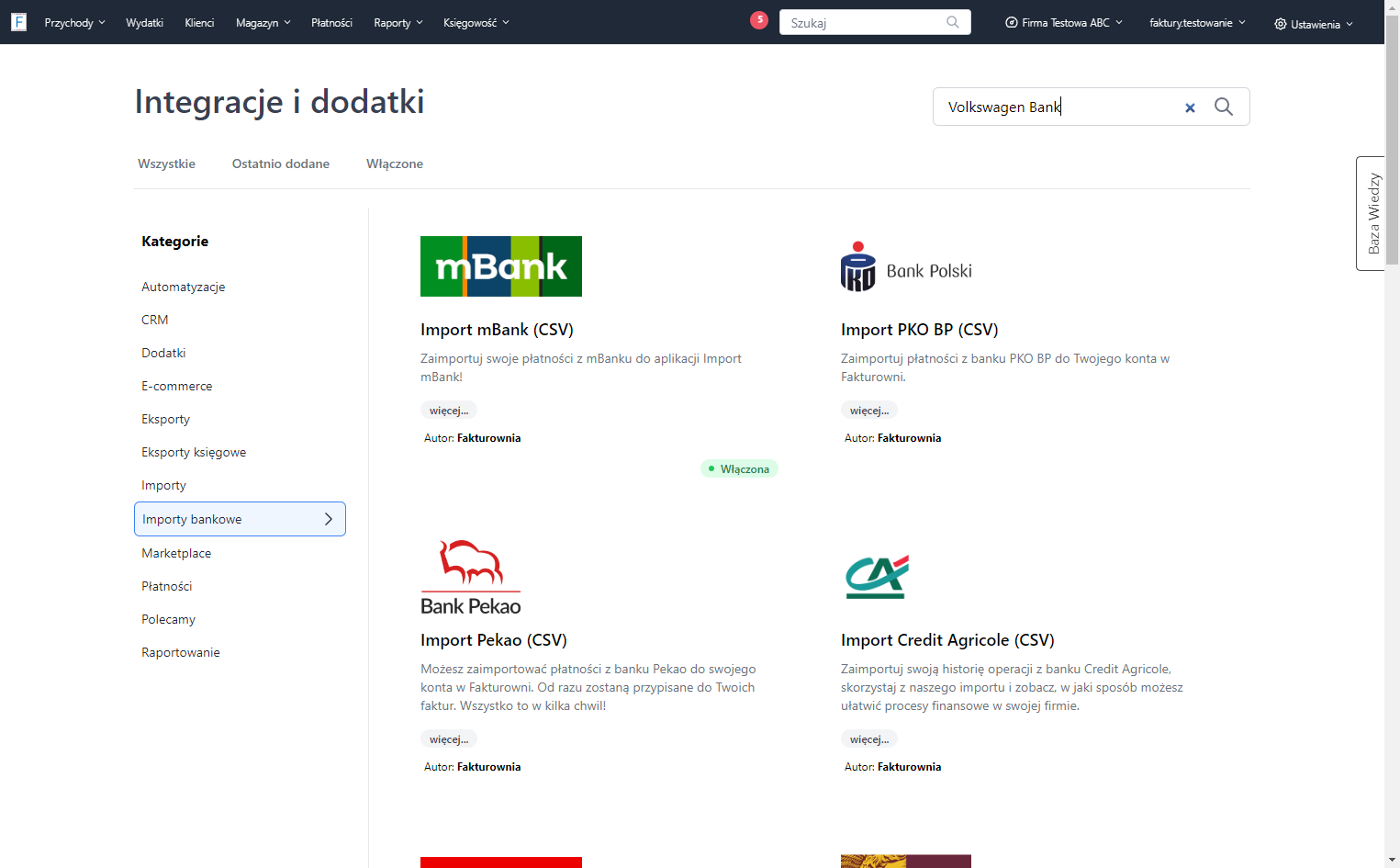Open the Wydatki menu item
The height and width of the screenshot is (868, 1400).
[x=144, y=23]
